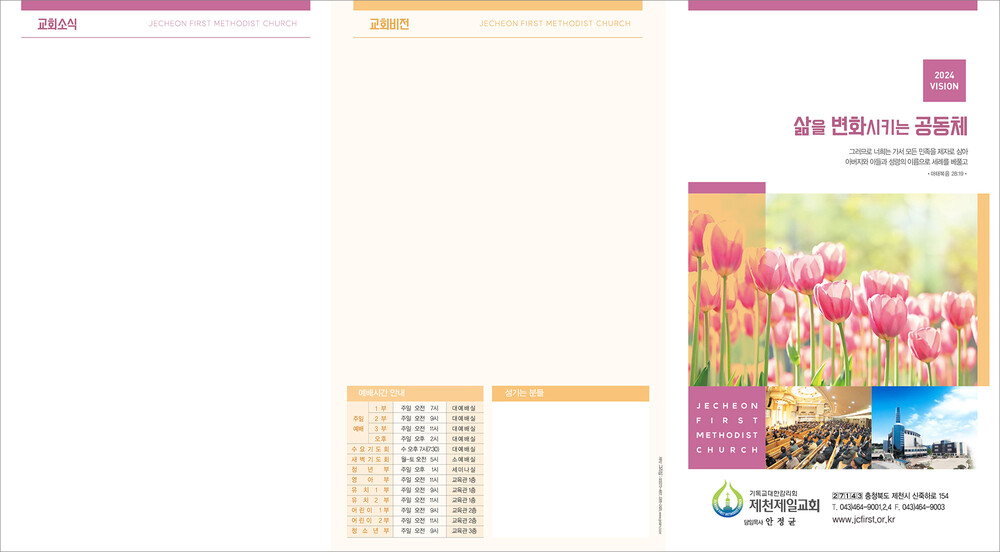Click the 삶을 변화시키는 공동체 title text
The image size is (1000, 552).
click(879, 126)
